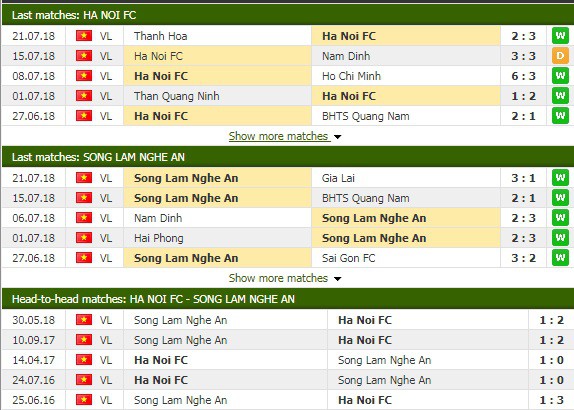This screenshot has height=410, width=574.
Task: Click VL league label on 06.07.18 row
Action: [x=106, y=218]
